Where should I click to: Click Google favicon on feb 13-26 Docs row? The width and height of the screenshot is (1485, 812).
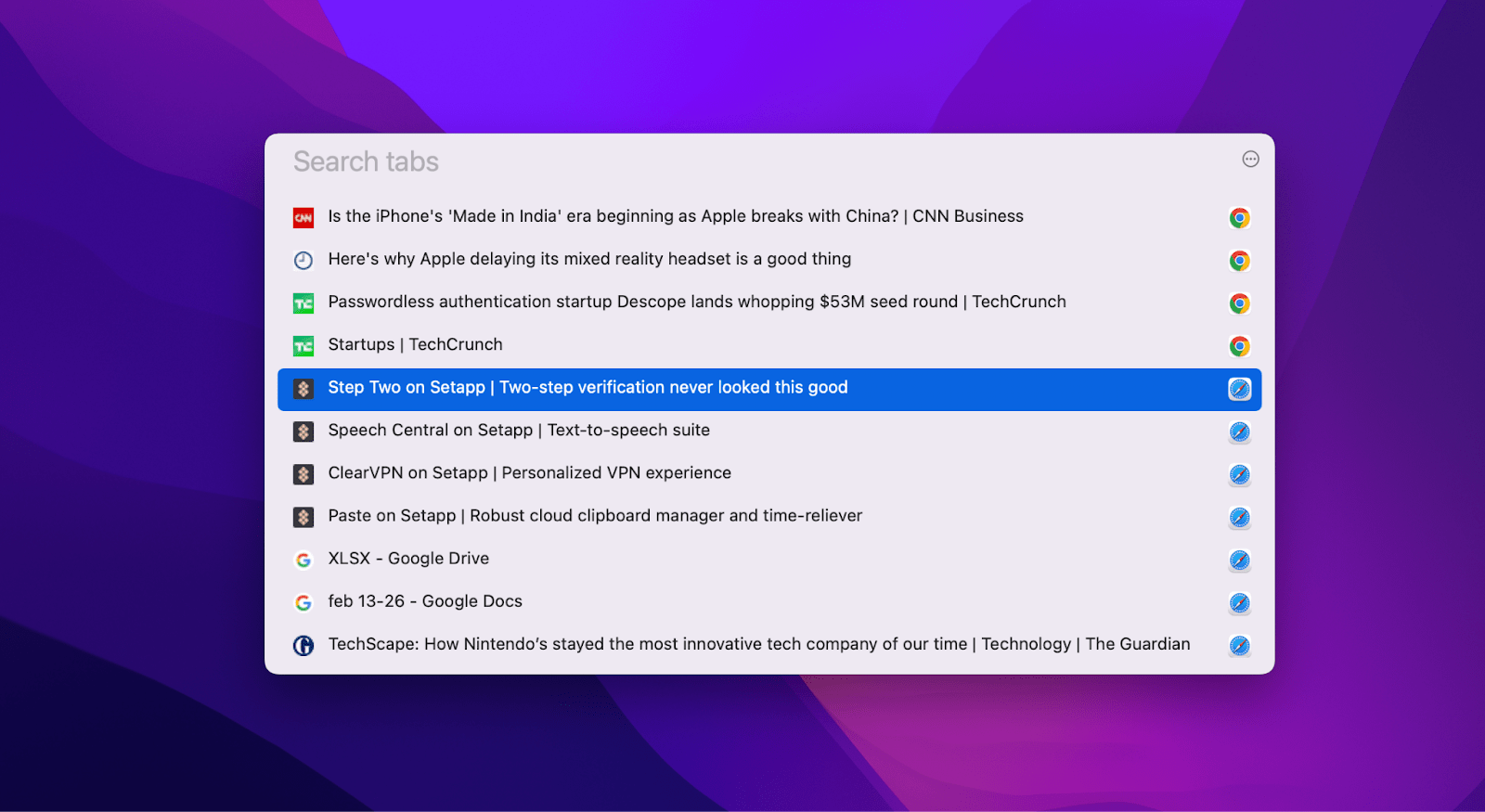tap(303, 603)
